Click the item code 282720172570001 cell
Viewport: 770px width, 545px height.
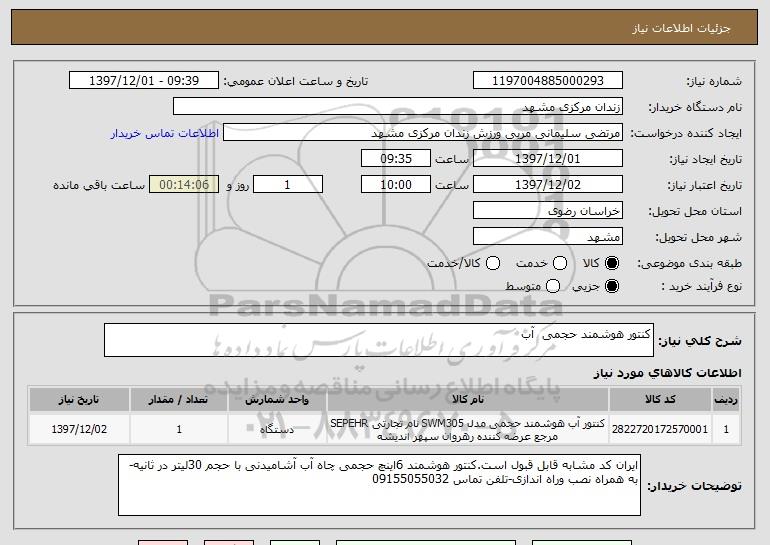click(660, 429)
